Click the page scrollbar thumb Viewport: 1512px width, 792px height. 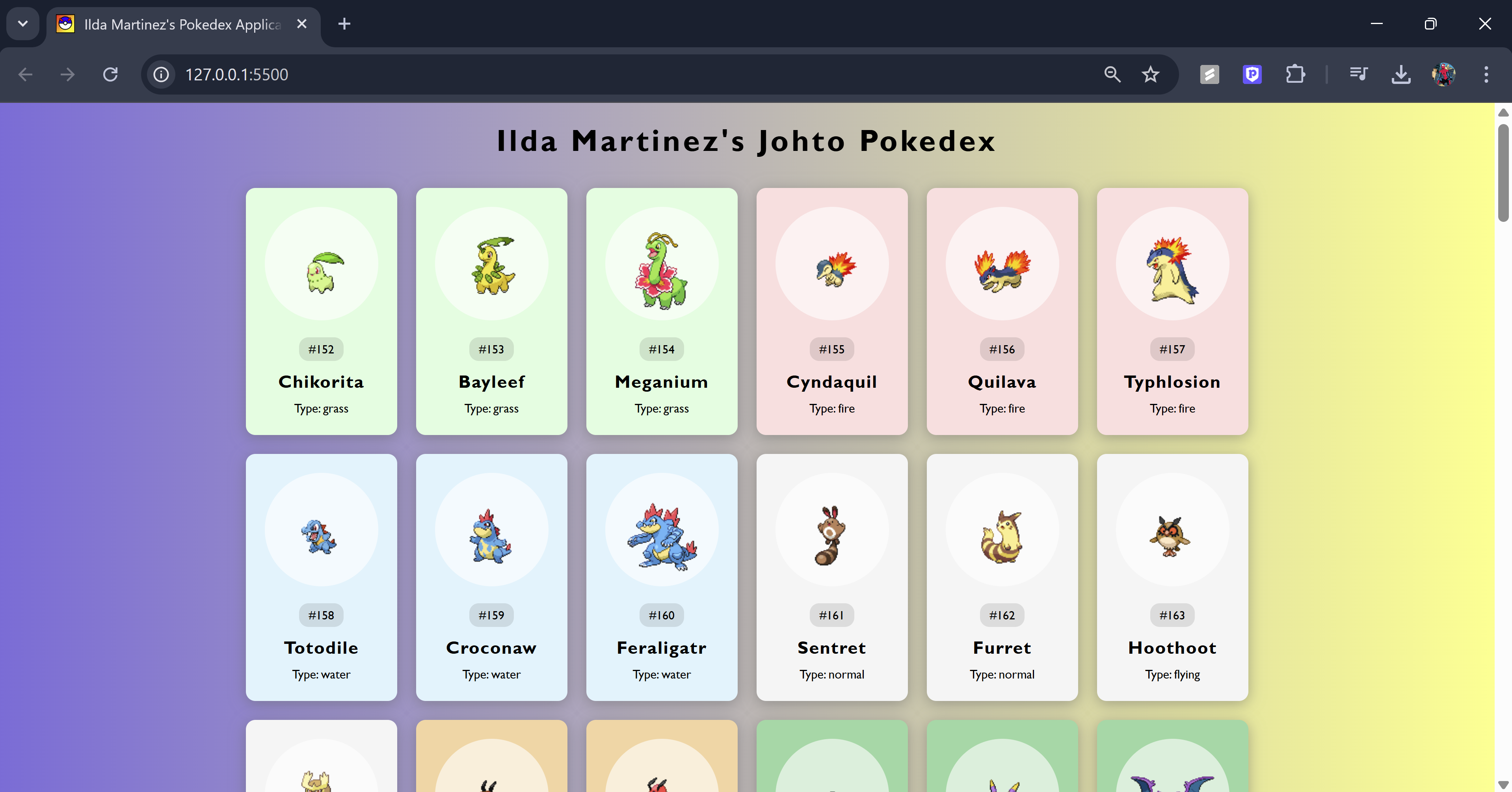point(1503,173)
